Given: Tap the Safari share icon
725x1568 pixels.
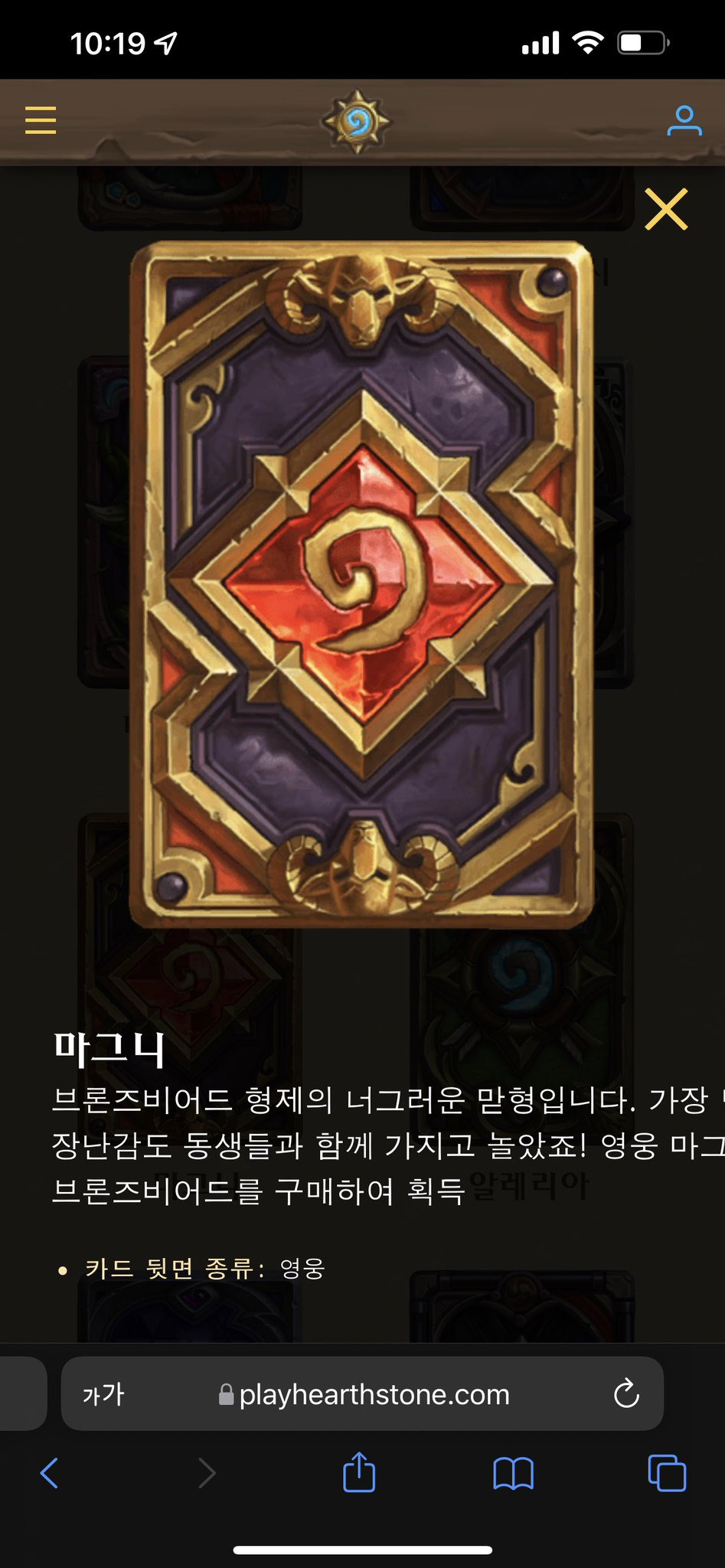Looking at the screenshot, I should [x=359, y=1472].
